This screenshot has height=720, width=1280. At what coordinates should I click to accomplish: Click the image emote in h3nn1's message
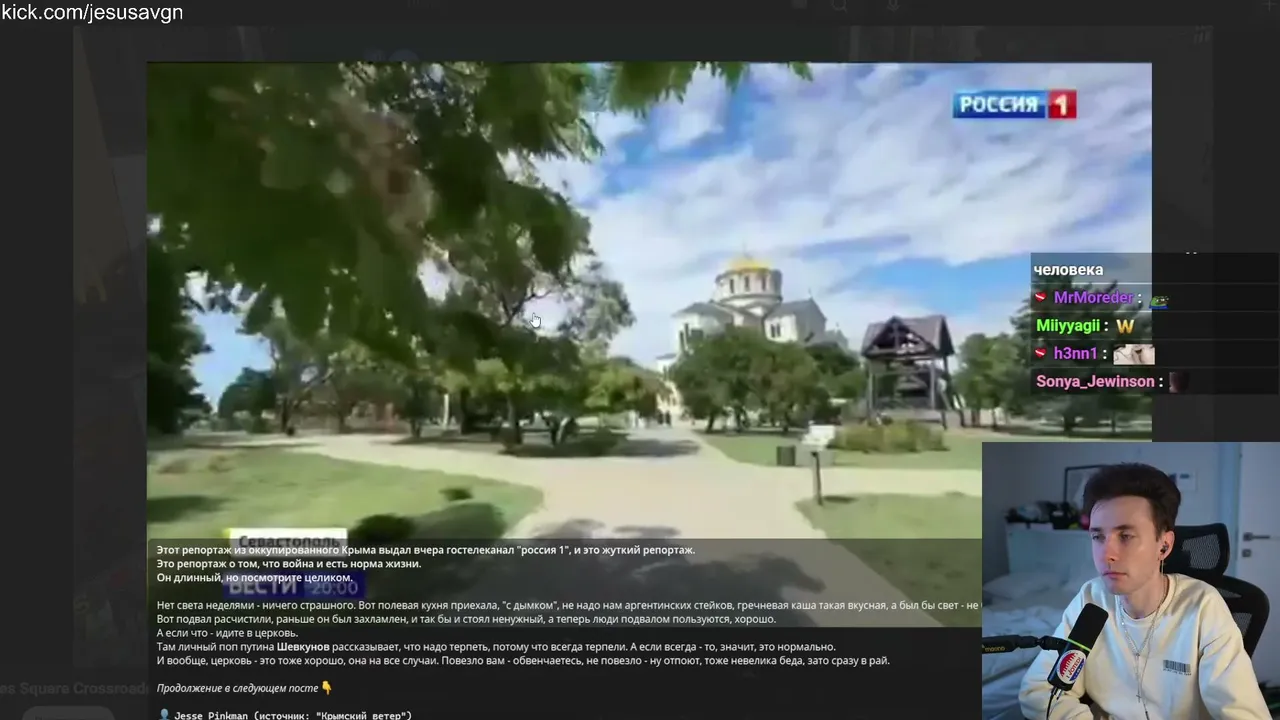pos(1134,354)
